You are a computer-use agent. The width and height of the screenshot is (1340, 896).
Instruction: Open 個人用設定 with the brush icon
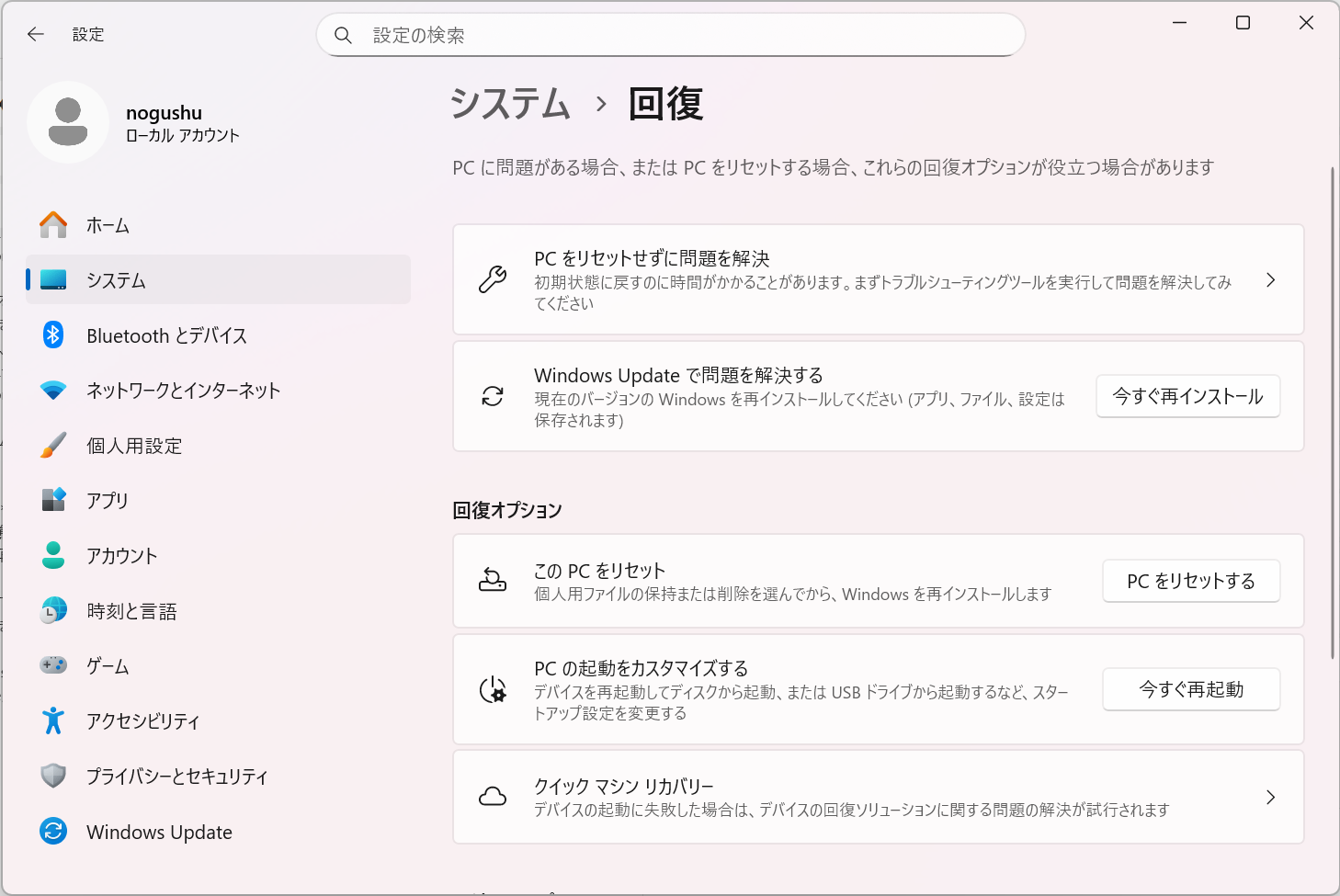click(x=131, y=446)
